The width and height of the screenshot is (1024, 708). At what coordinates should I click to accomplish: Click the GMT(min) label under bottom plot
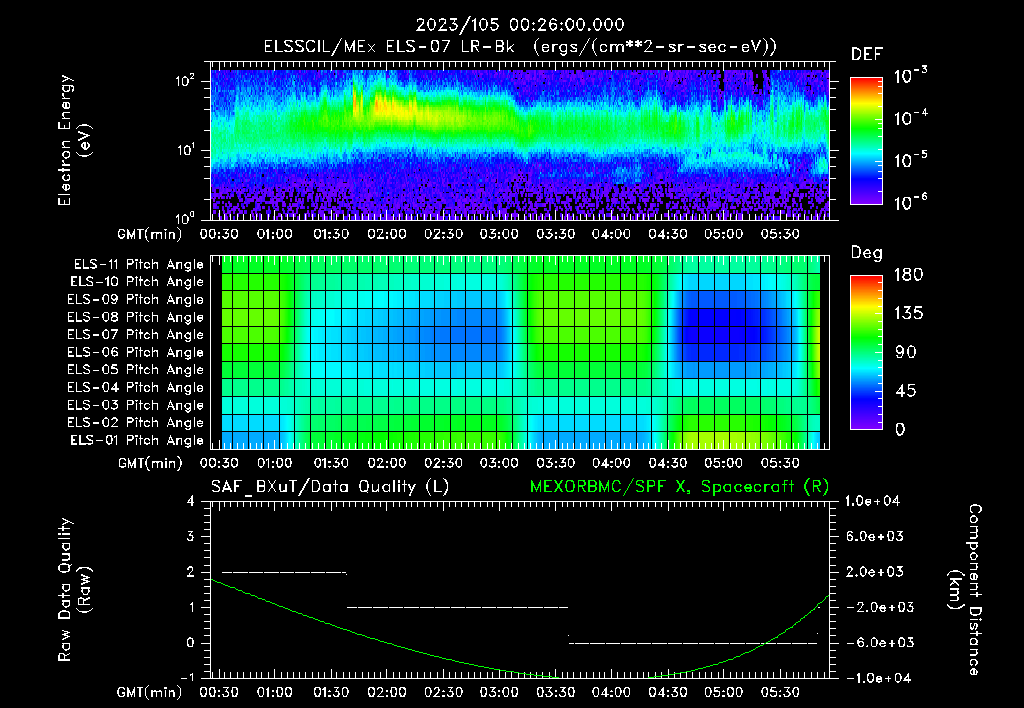click(x=150, y=693)
